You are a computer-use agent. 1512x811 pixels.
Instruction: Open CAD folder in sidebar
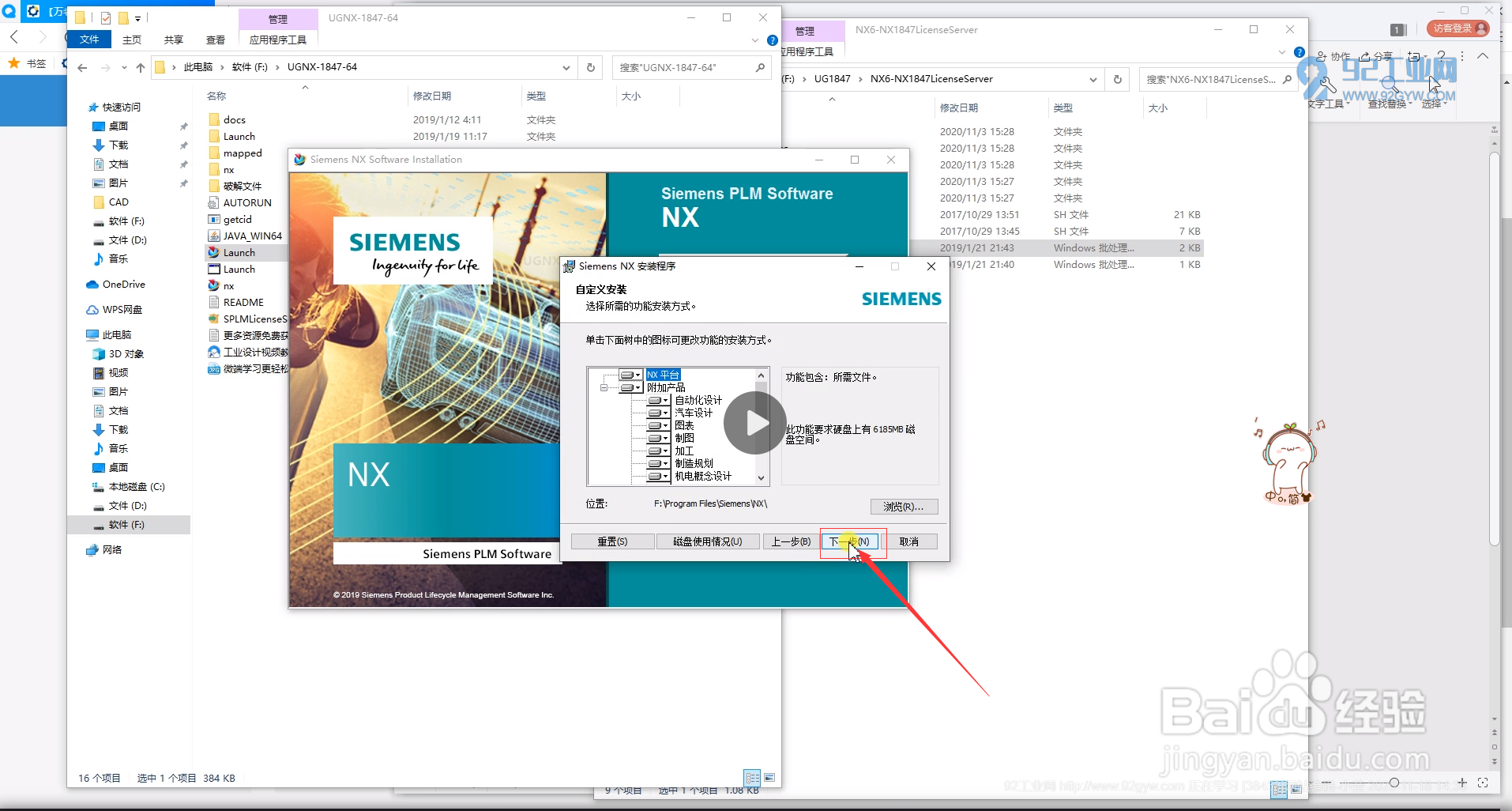point(118,202)
